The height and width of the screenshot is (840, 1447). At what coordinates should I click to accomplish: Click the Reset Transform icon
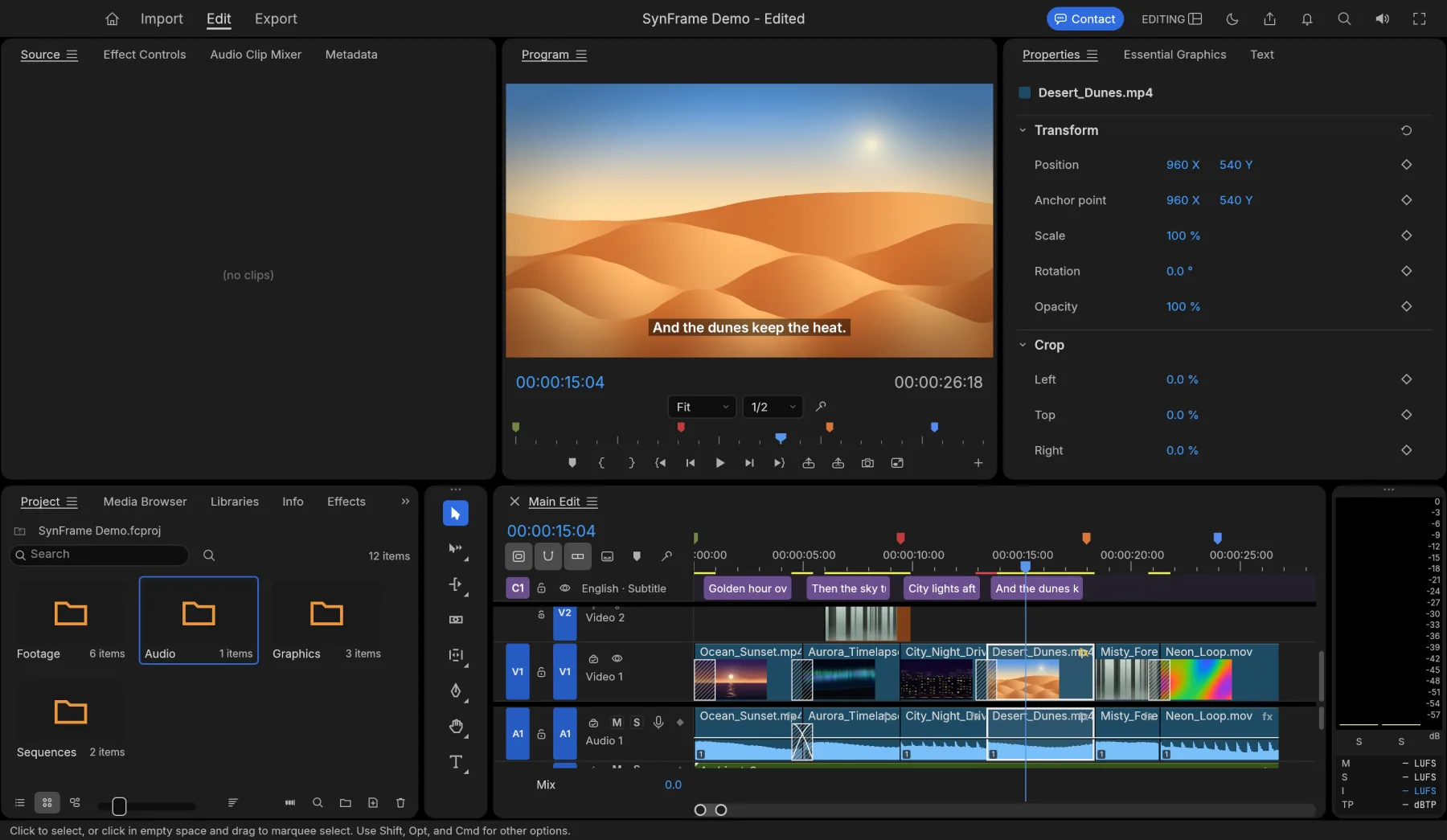(x=1406, y=130)
